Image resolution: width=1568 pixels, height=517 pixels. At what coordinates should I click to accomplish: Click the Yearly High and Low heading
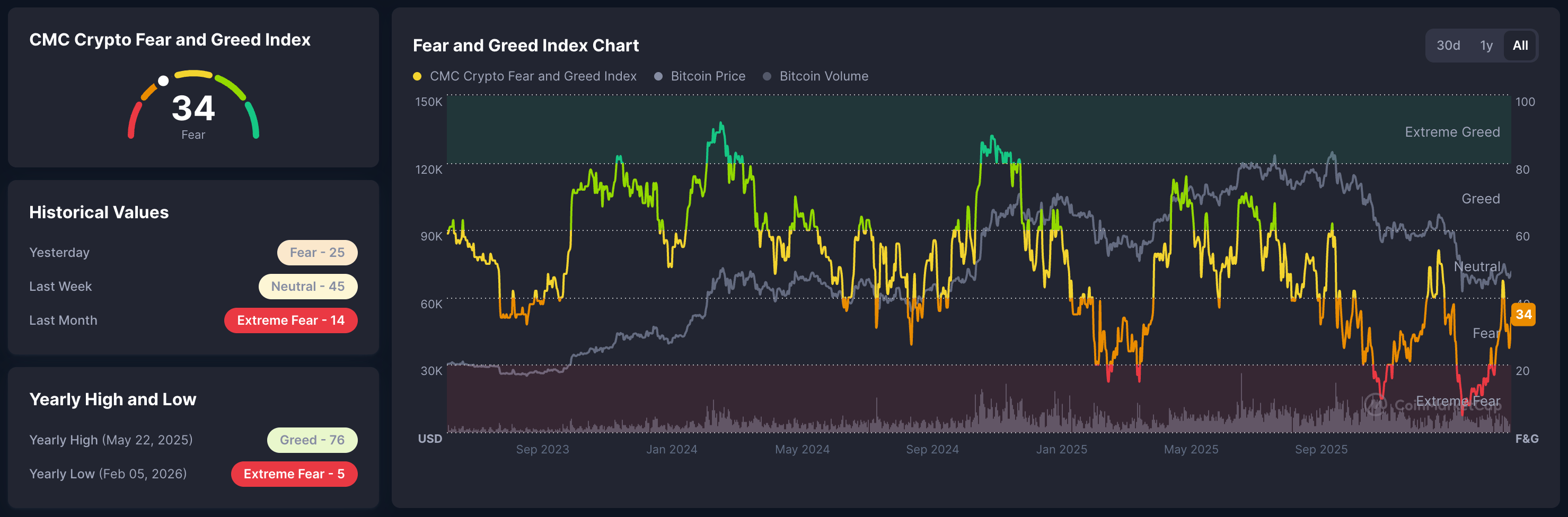coord(112,399)
